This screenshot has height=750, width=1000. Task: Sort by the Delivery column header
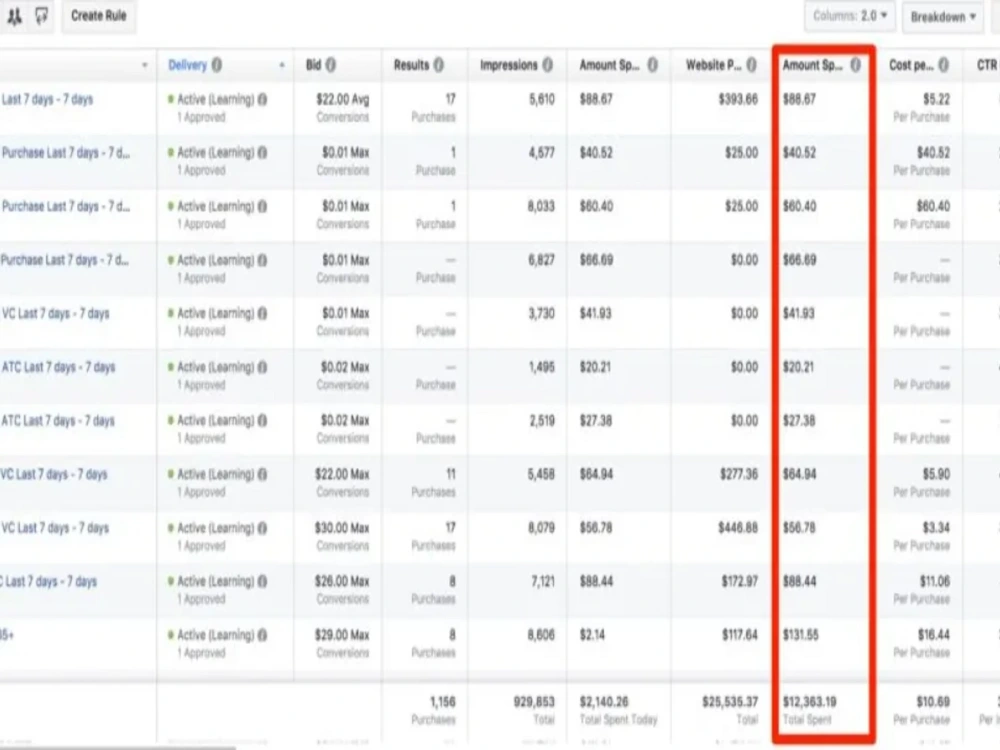click(x=188, y=65)
